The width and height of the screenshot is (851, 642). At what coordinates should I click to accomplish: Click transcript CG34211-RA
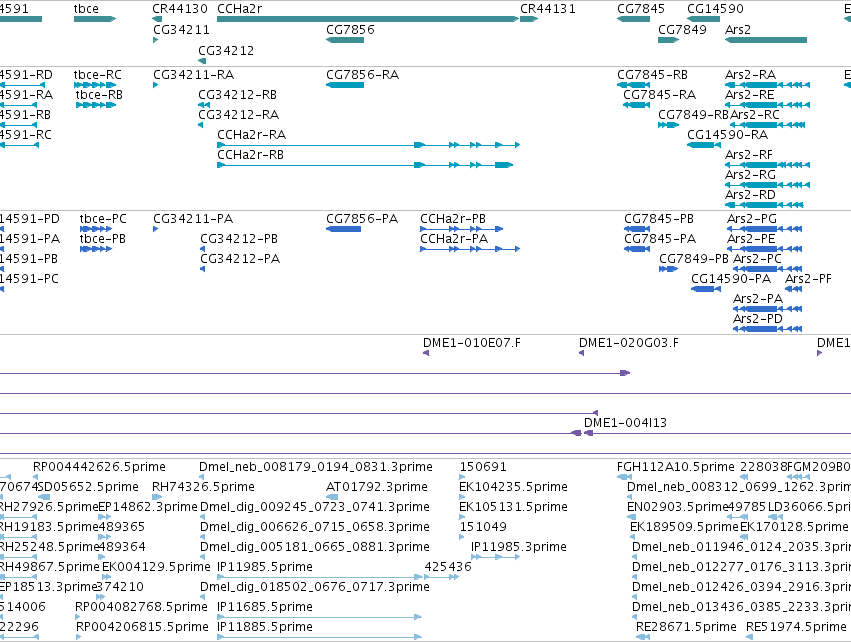point(194,74)
